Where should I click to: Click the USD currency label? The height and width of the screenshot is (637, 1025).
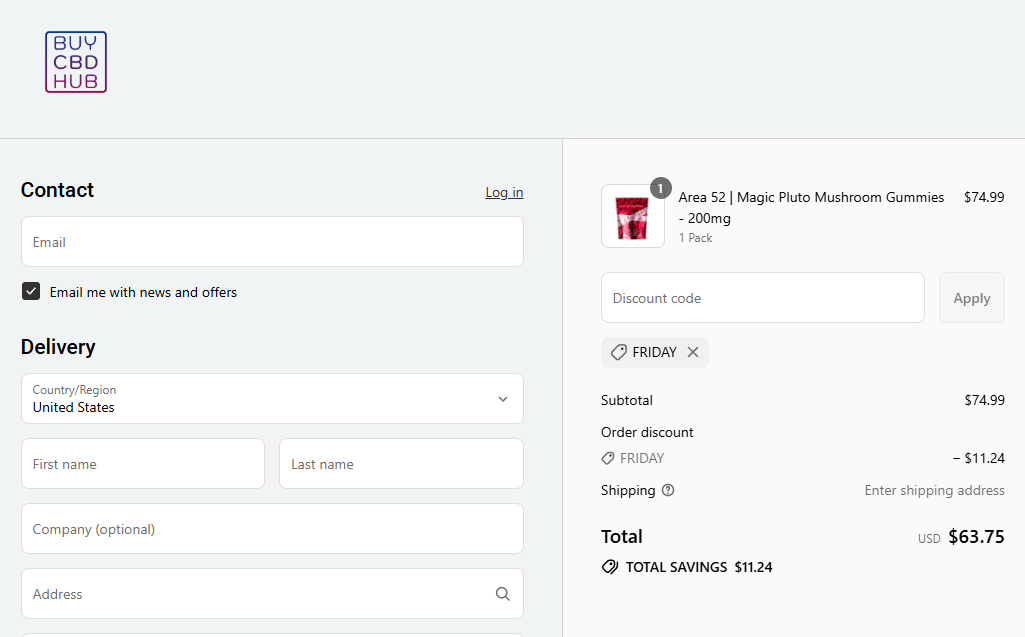coord(929,539)
